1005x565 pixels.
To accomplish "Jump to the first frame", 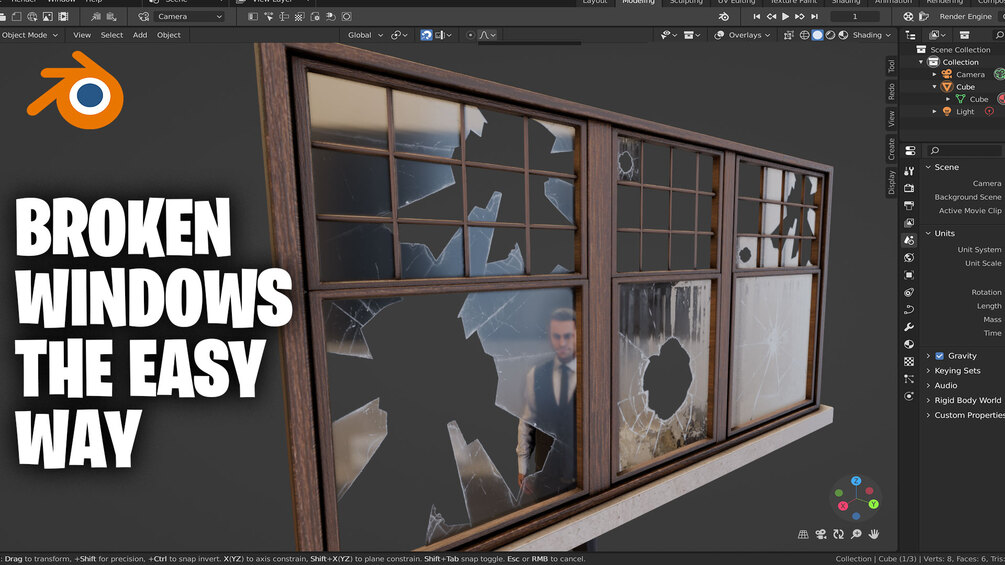I will (757, 17).
